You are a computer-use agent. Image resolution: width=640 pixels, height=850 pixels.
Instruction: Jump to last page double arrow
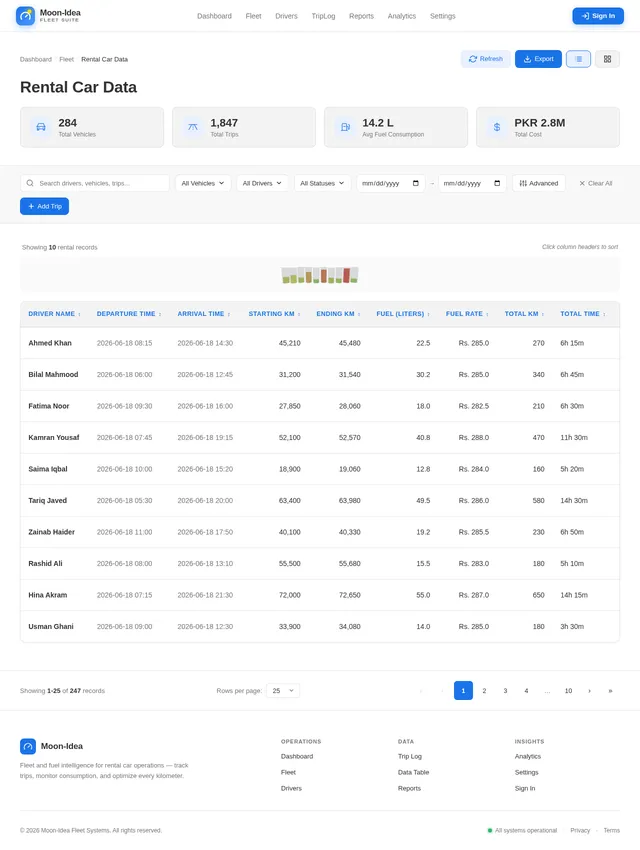(x=610, y=691)
